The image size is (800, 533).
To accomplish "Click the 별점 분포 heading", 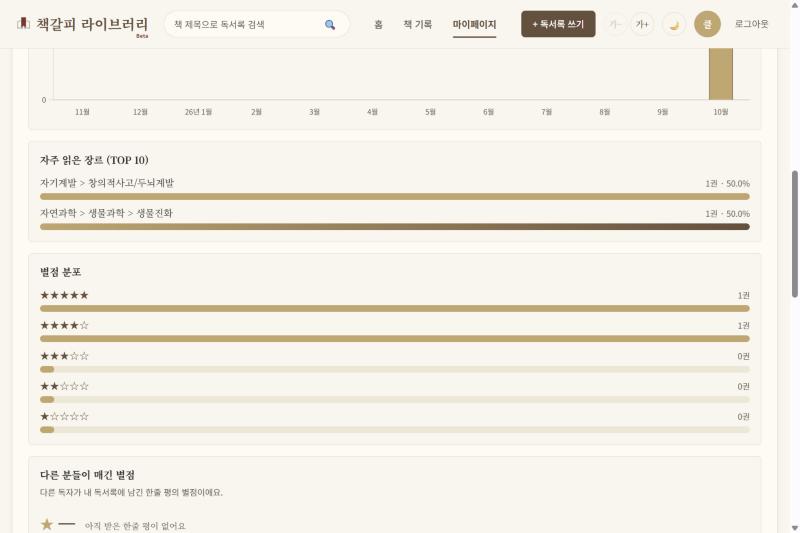I will click(61, 272).
